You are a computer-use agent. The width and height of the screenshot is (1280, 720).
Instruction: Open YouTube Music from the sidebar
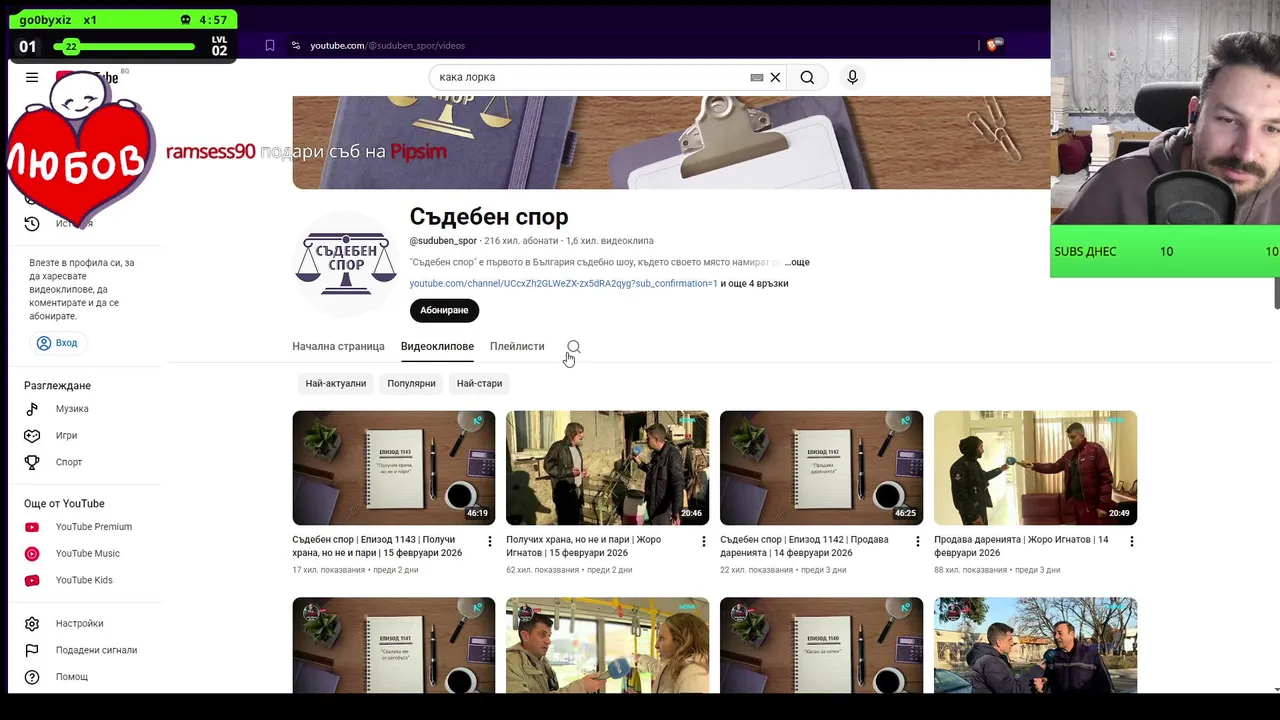coord(88,553)
